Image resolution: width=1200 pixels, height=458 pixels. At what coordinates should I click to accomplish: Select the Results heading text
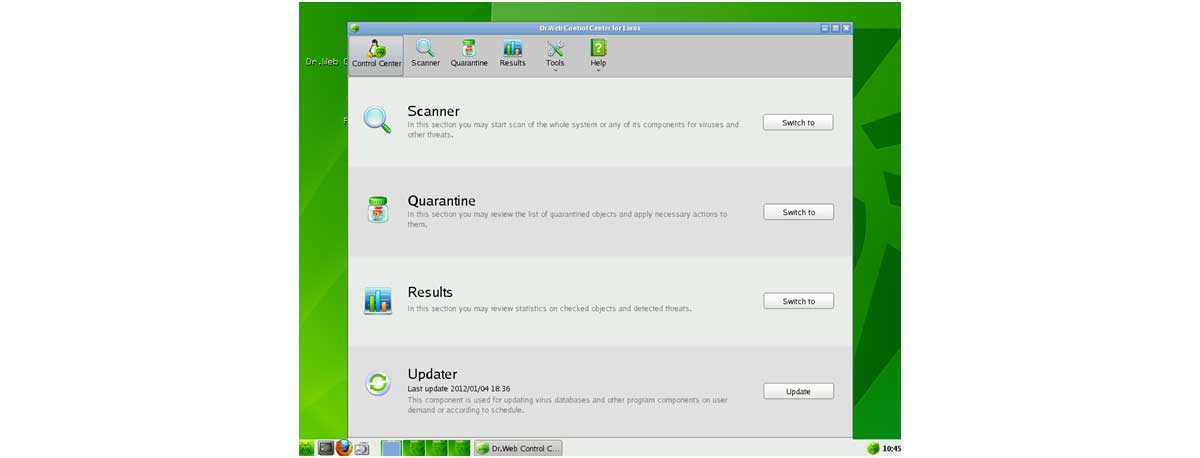(430, 292)
